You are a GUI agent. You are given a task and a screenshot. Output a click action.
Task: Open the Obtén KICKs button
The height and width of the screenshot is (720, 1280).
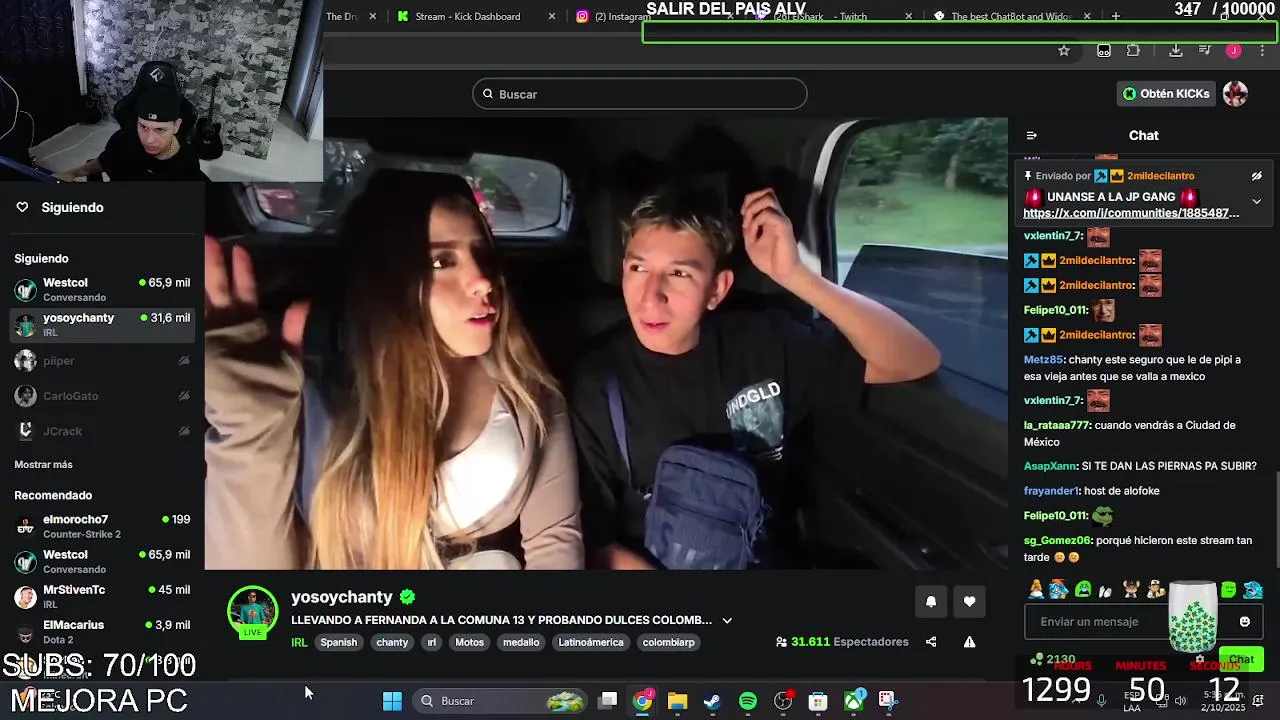point(1166,94)
